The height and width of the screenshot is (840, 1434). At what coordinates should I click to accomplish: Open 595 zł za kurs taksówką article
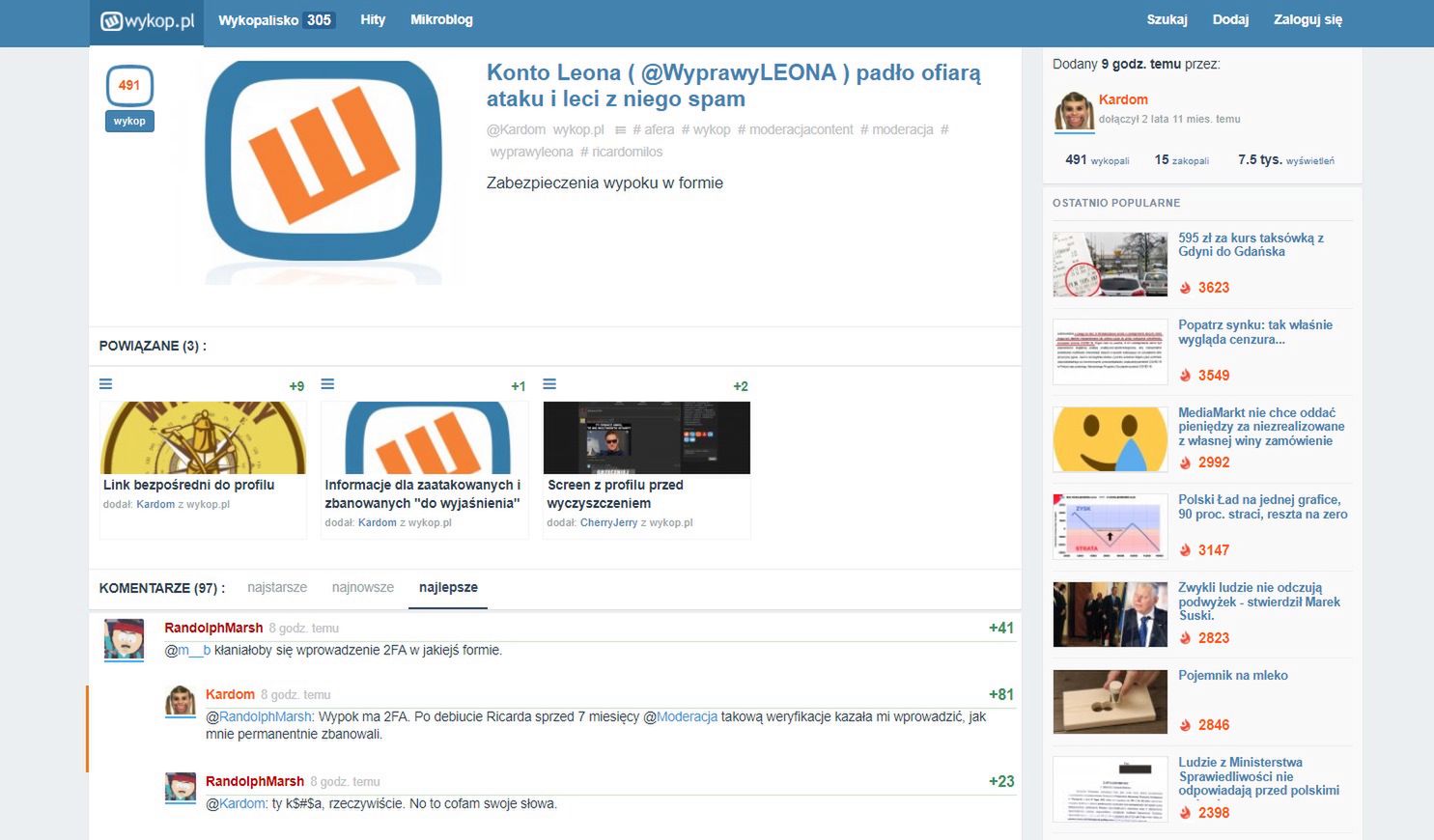[x=1251, y=244]
